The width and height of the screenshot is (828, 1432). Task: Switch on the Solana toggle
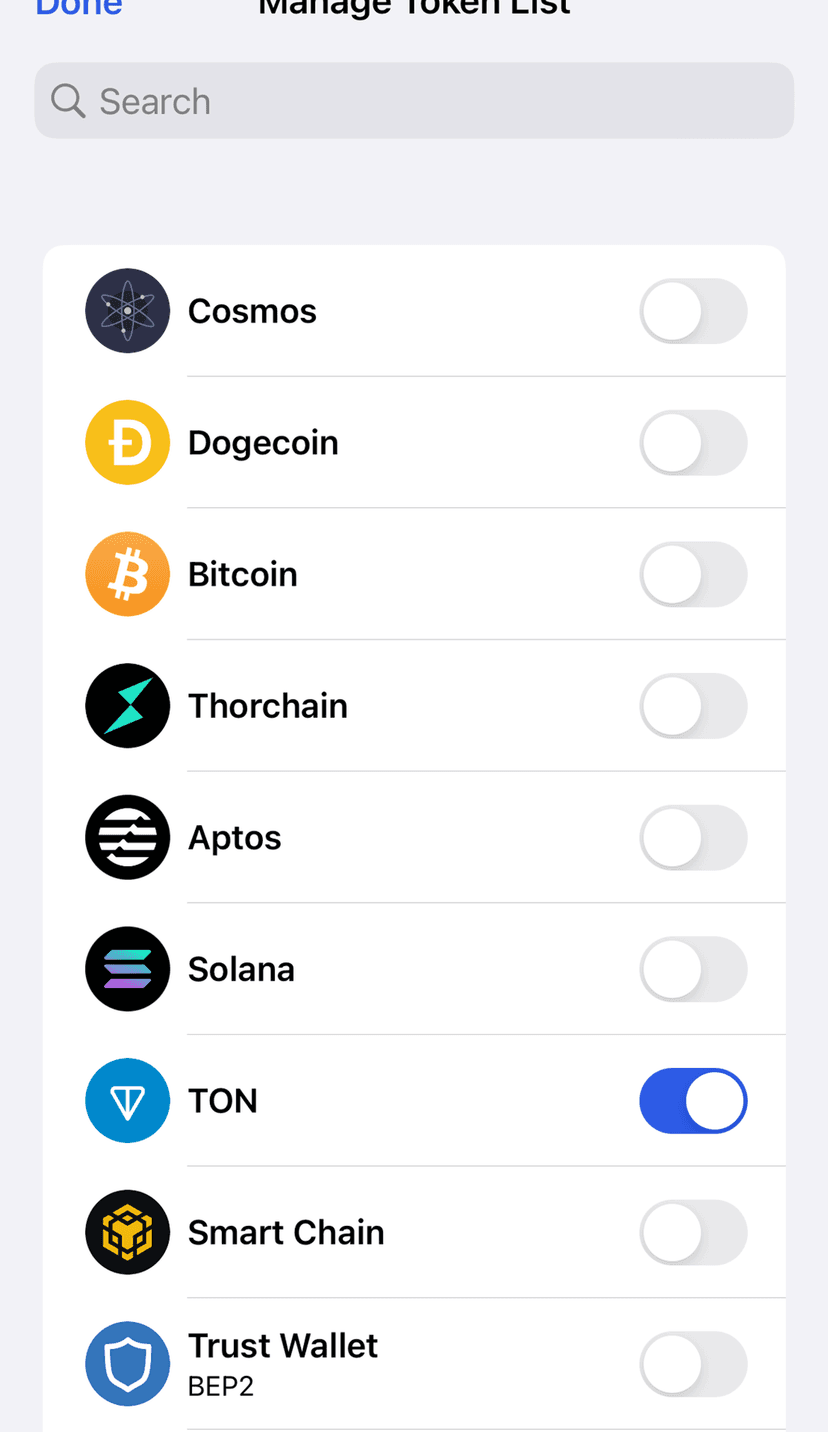[x=693, y=969]
